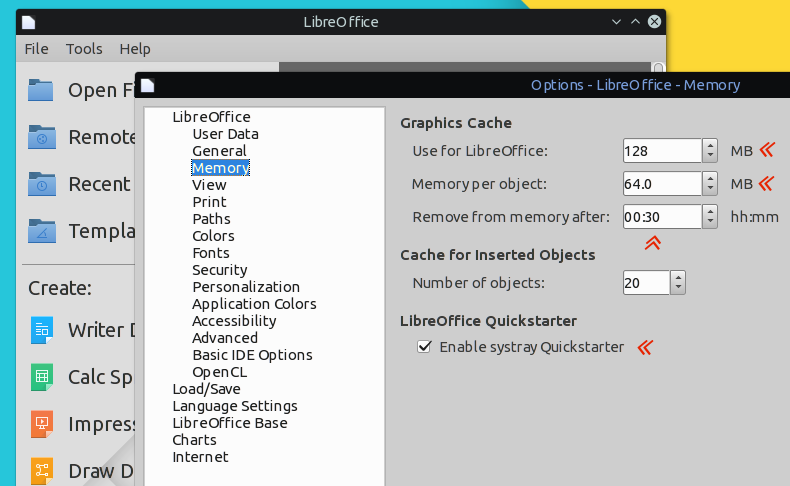Select Personalization in the options tree
This screenshot has height=486, width=790.
coord(246,287)
